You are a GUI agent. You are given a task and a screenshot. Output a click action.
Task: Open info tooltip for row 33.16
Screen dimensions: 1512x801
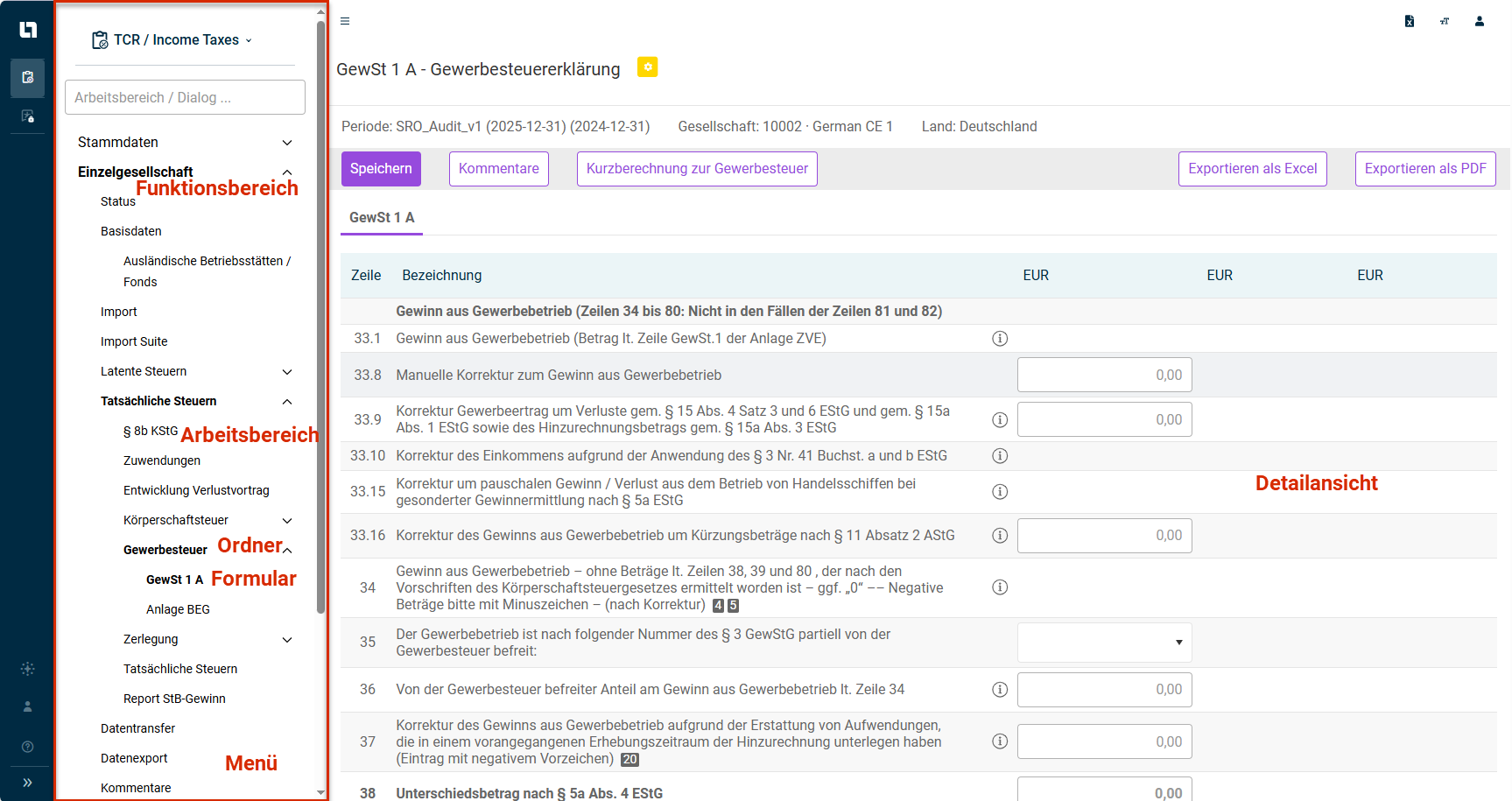[999, 536]
